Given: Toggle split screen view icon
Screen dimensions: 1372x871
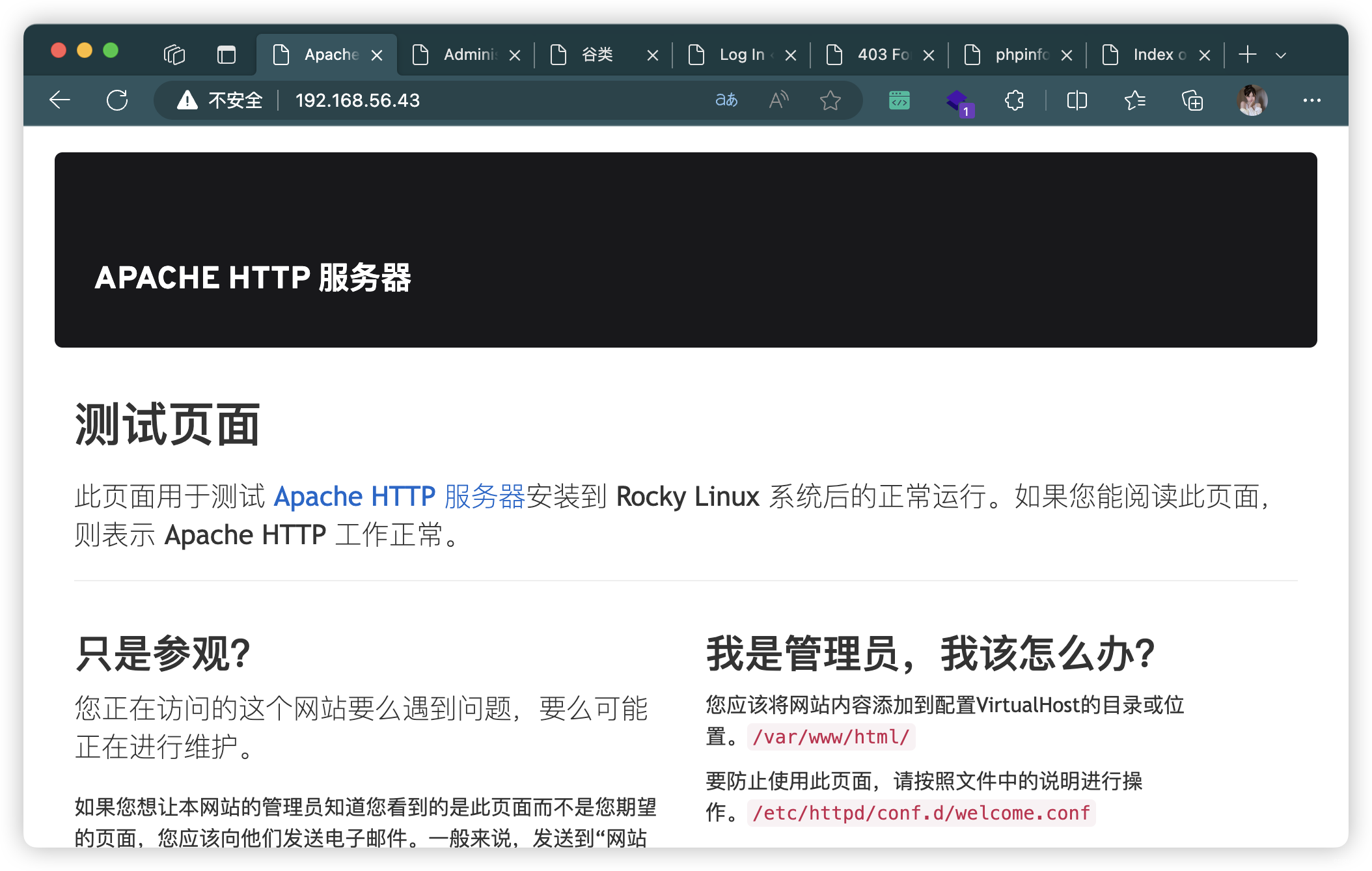Looking at the screenshot, I should click(1077, 100).
